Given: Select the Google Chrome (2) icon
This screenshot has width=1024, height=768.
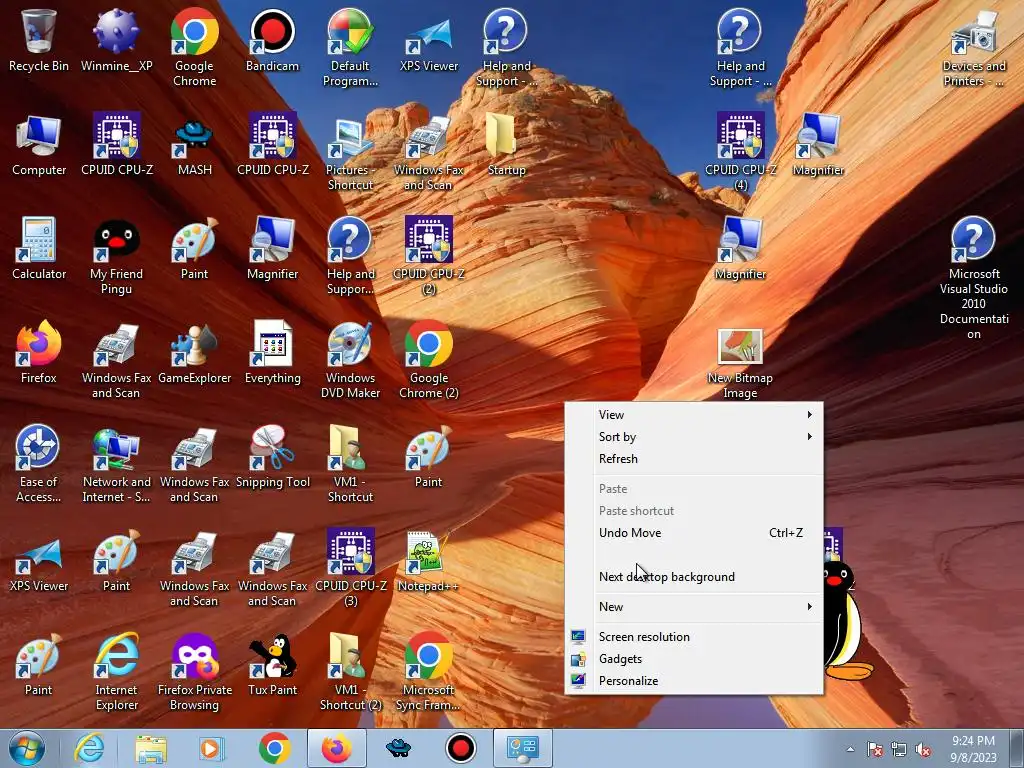Looking at the screenshot, I should (428, 360).
